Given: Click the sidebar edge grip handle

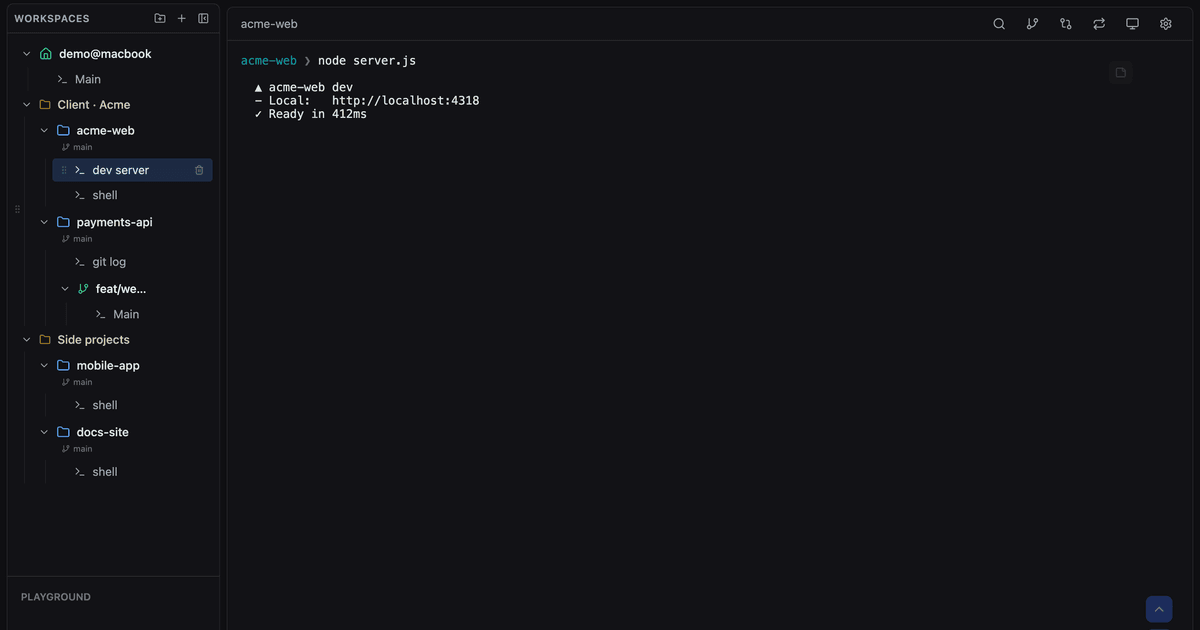Looking at the screenshot, I should [17, 210].
